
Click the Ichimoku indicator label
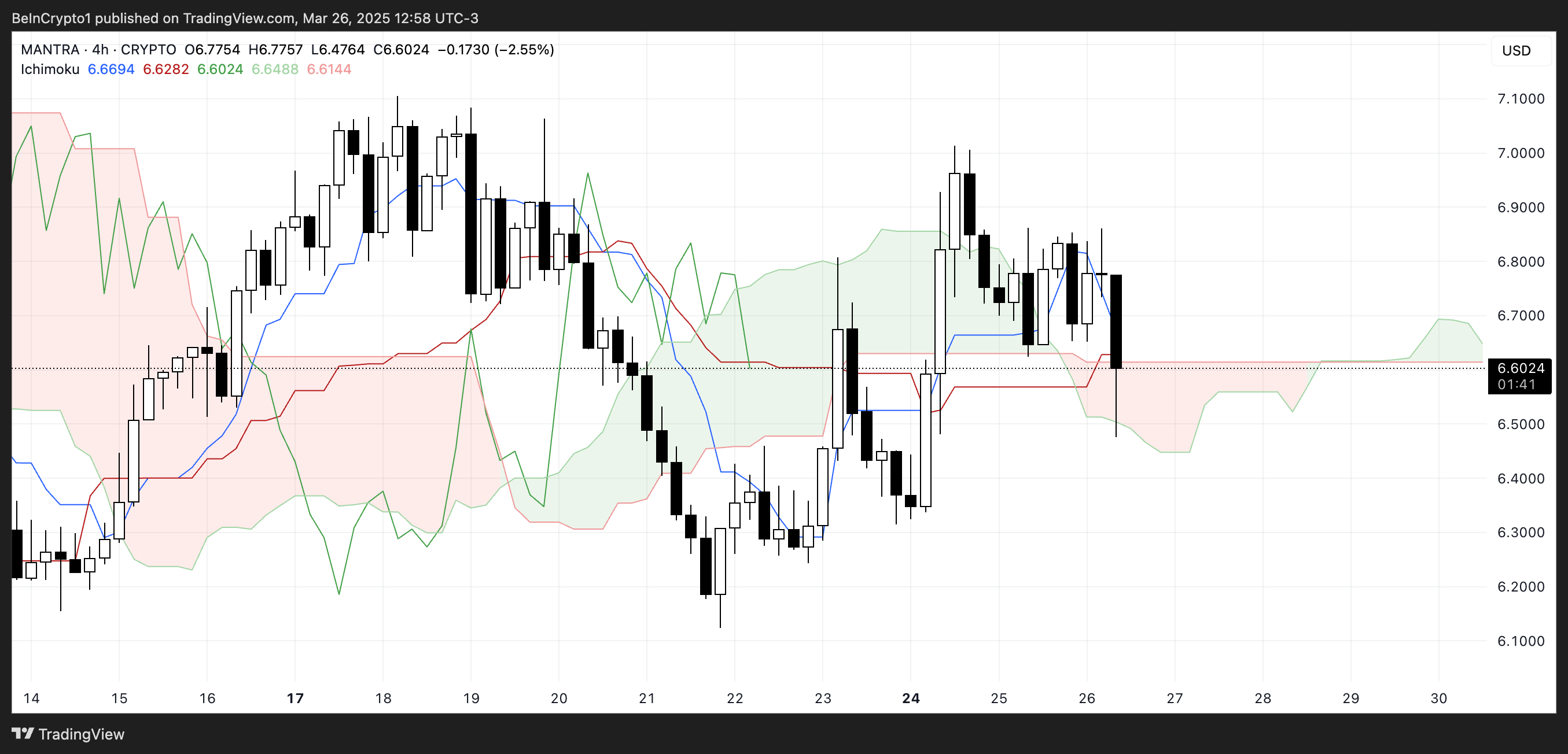(50, 69)
